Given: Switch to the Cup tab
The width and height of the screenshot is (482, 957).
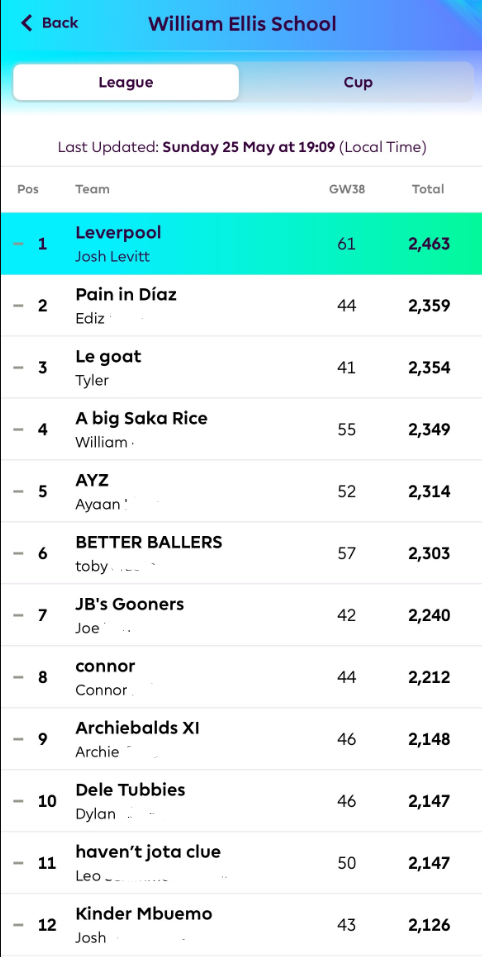Looking at the screenshot, I should click(x=358, y=82).
